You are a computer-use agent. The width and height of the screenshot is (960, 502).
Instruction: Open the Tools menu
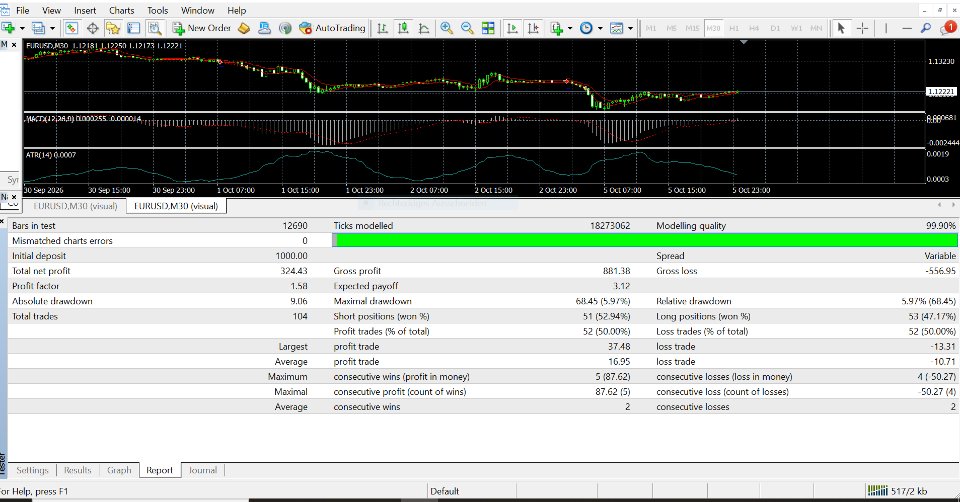tap(157, 10)
